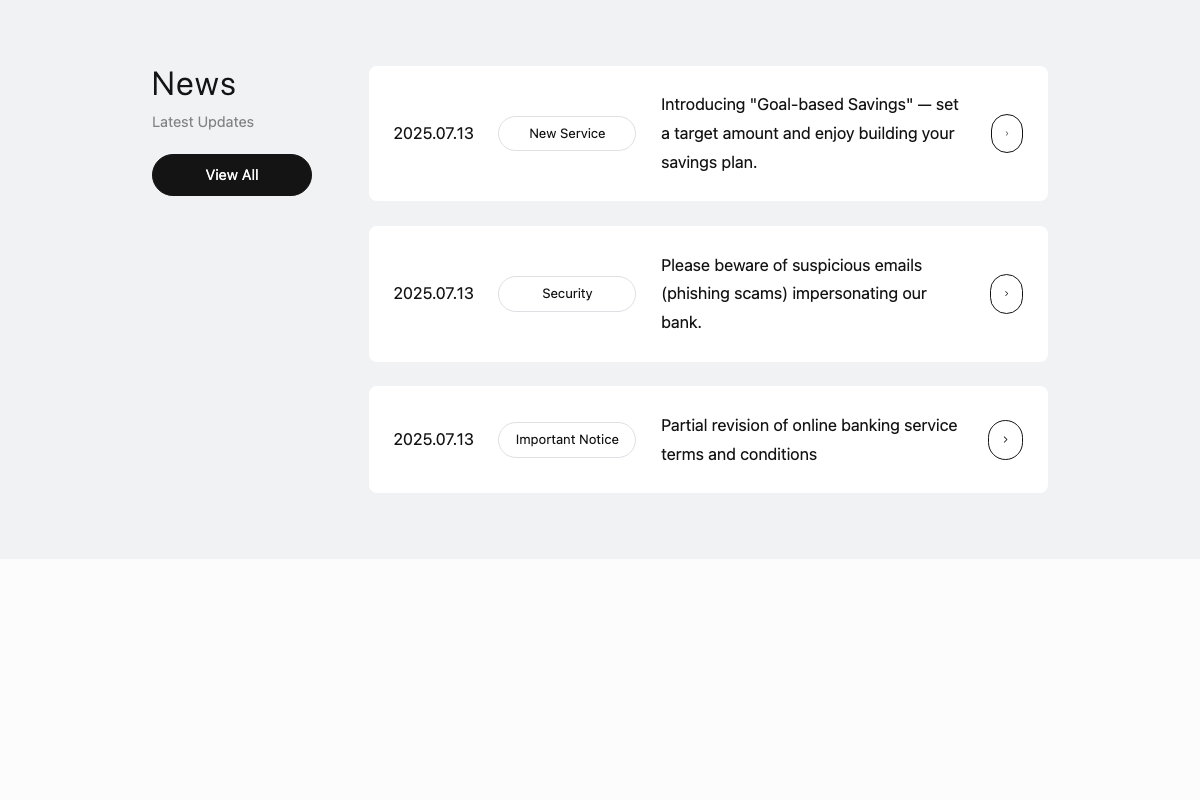Click the News section heading
Viewport: 1200px width, 800px height.
(194, 84)
